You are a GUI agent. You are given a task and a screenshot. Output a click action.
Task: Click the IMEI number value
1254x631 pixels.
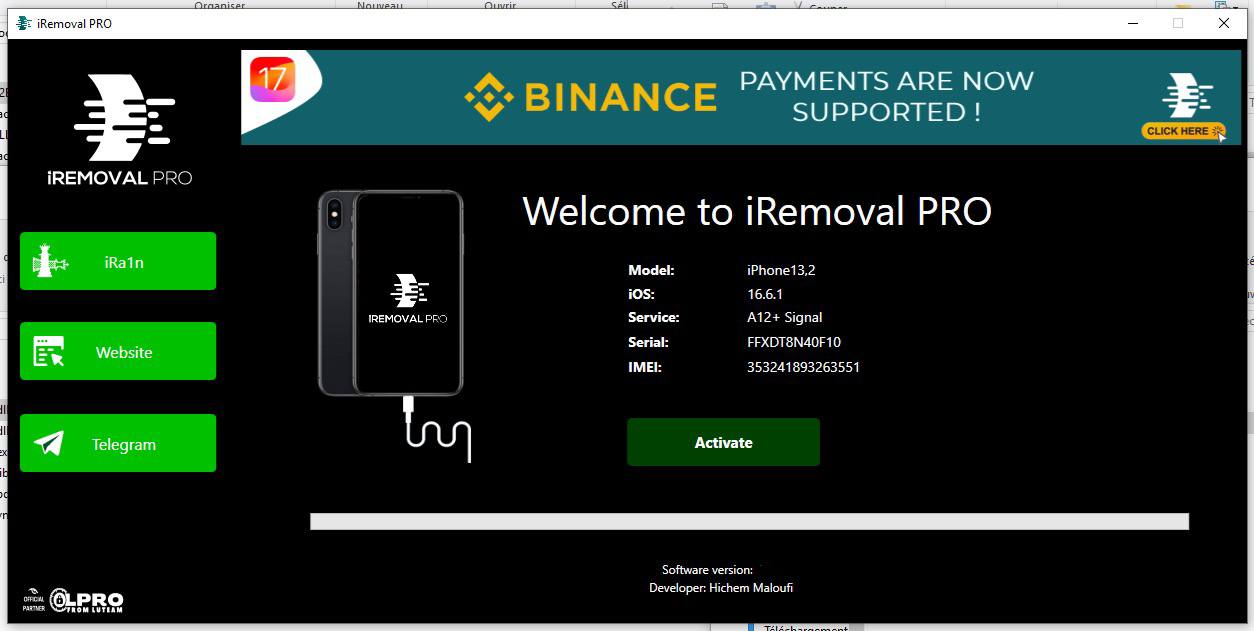(803, 367)
